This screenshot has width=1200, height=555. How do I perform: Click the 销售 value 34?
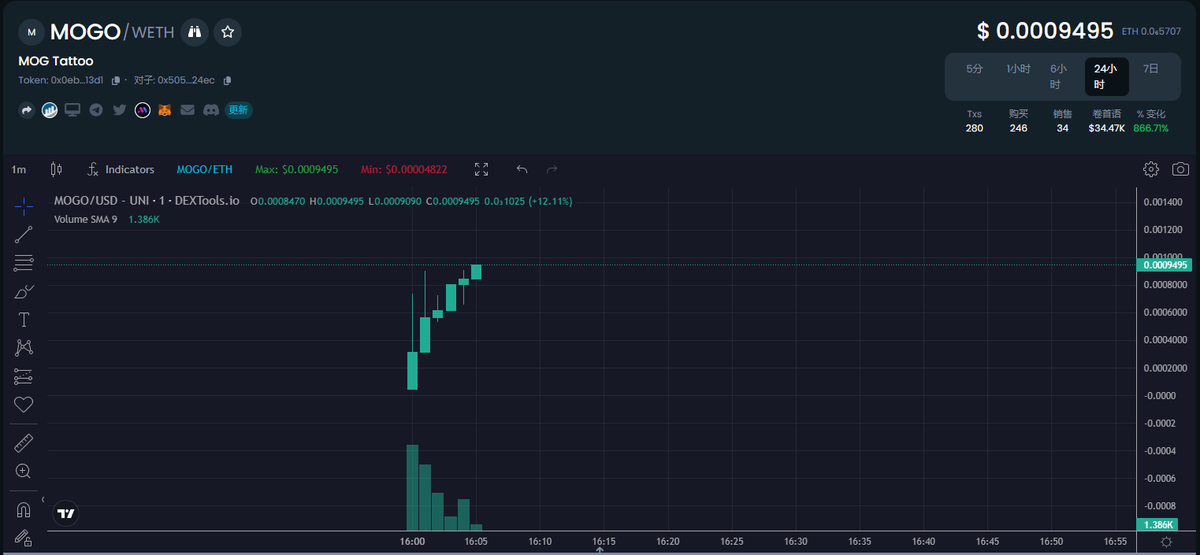pyautogui.click(x=1062, y=128)
